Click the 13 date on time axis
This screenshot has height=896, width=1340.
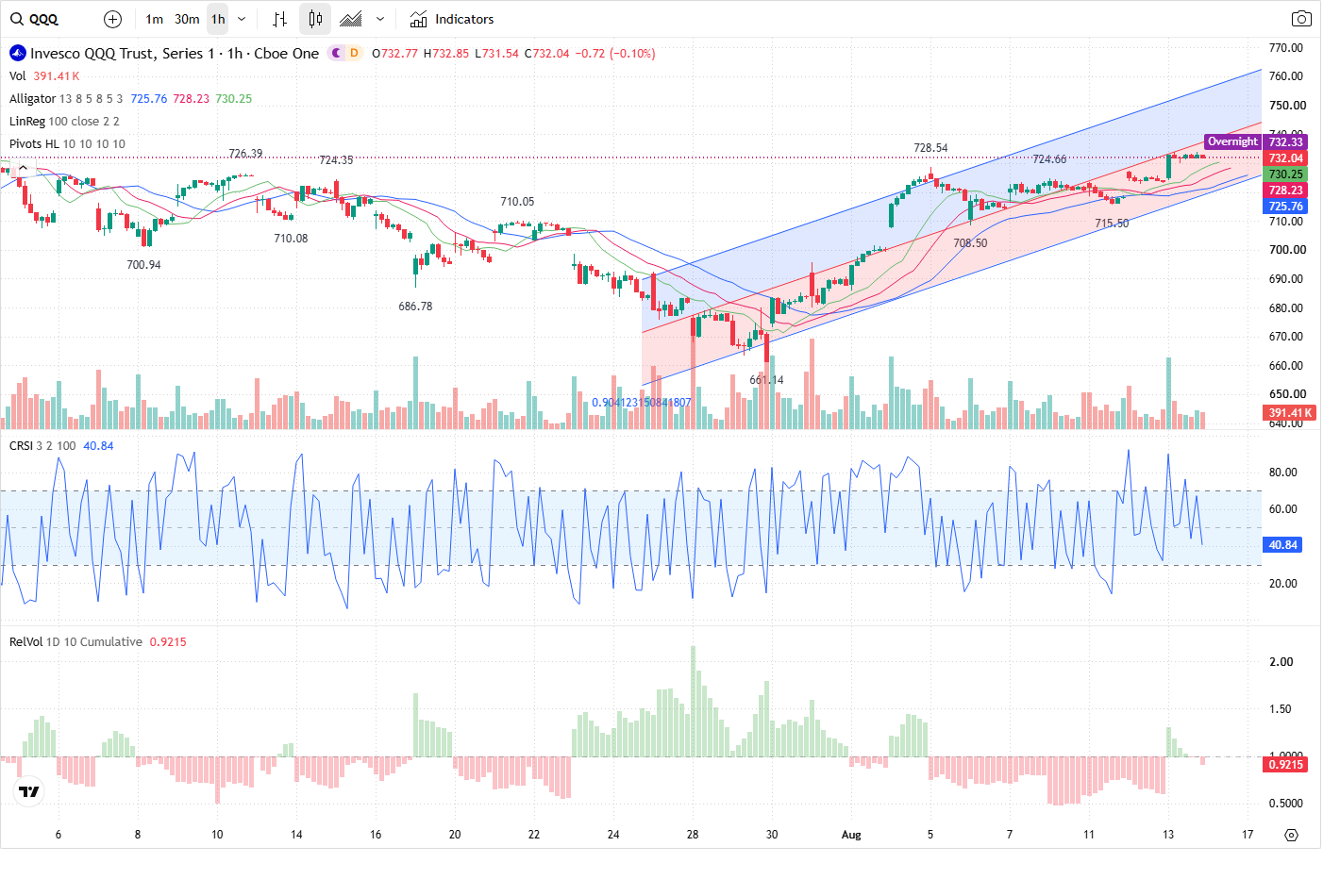[x=1168, y=835]
